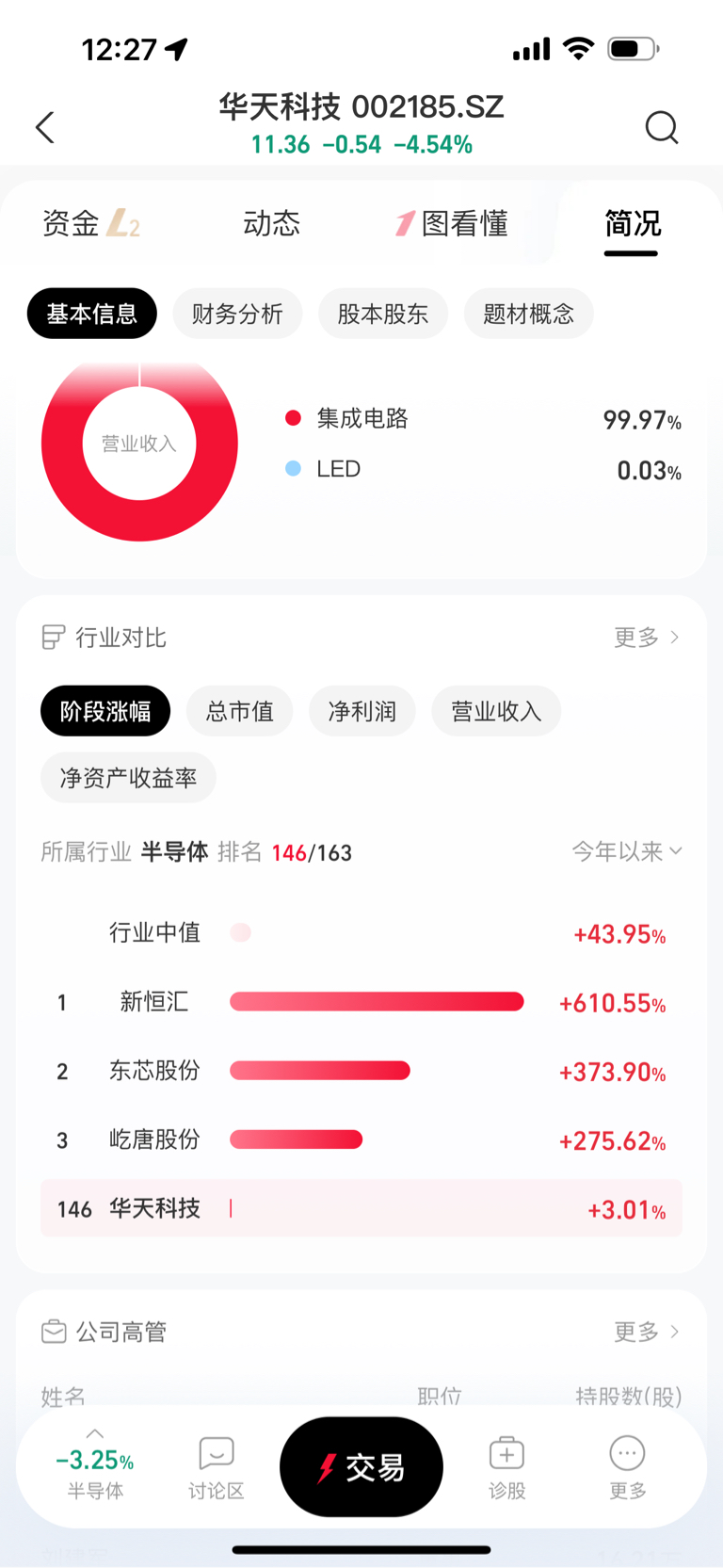Open the search magnifier icon
The image size is (723, 1568).
pyautogui.click(x=662, y=127)
